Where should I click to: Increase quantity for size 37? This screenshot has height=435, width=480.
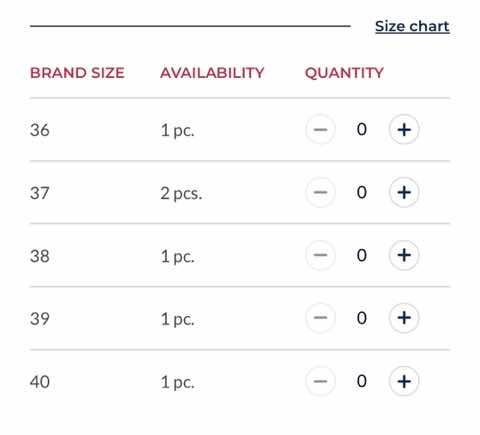404,192
